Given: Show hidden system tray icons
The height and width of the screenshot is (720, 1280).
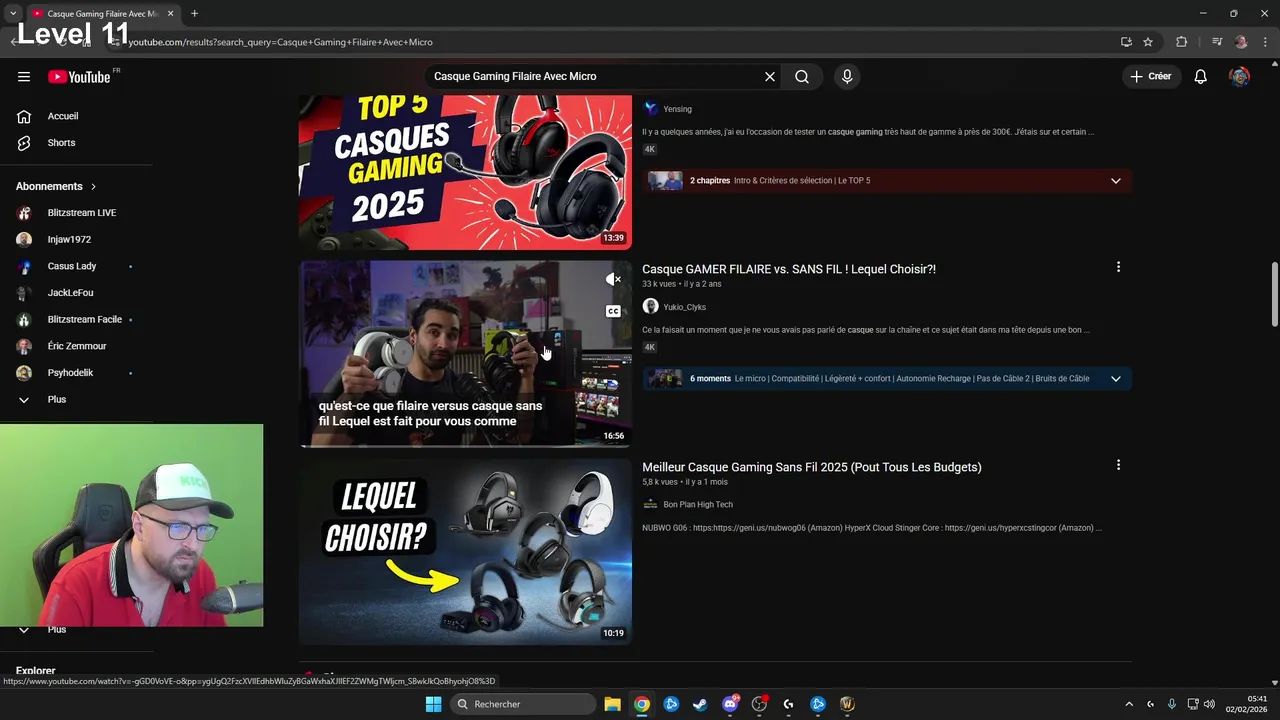Looking at the screenshot, I should coord(1129,704).
